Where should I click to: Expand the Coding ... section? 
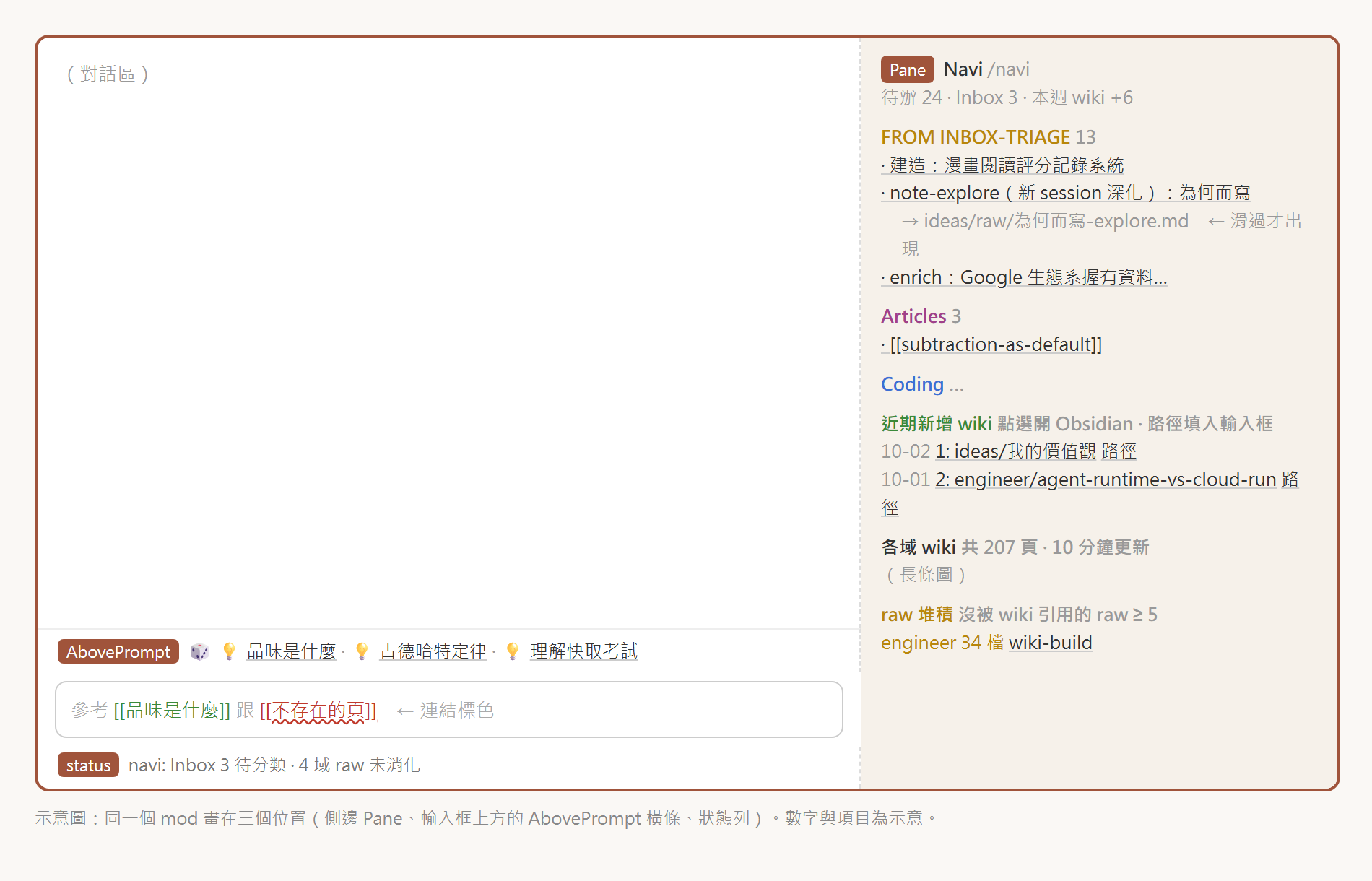[x=922, y=383]
